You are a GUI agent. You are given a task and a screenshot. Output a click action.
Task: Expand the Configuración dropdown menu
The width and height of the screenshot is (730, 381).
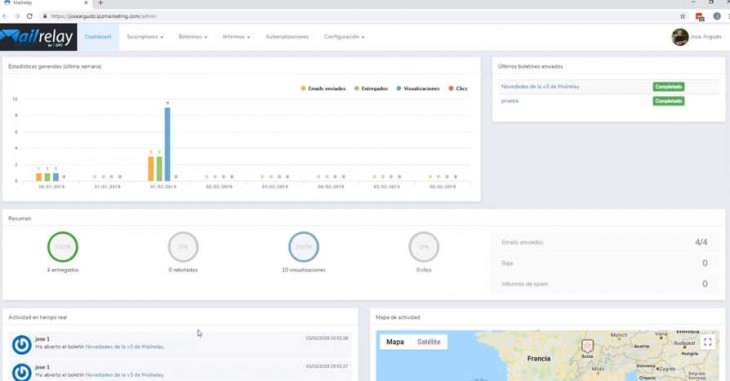(x=344, y=37)
